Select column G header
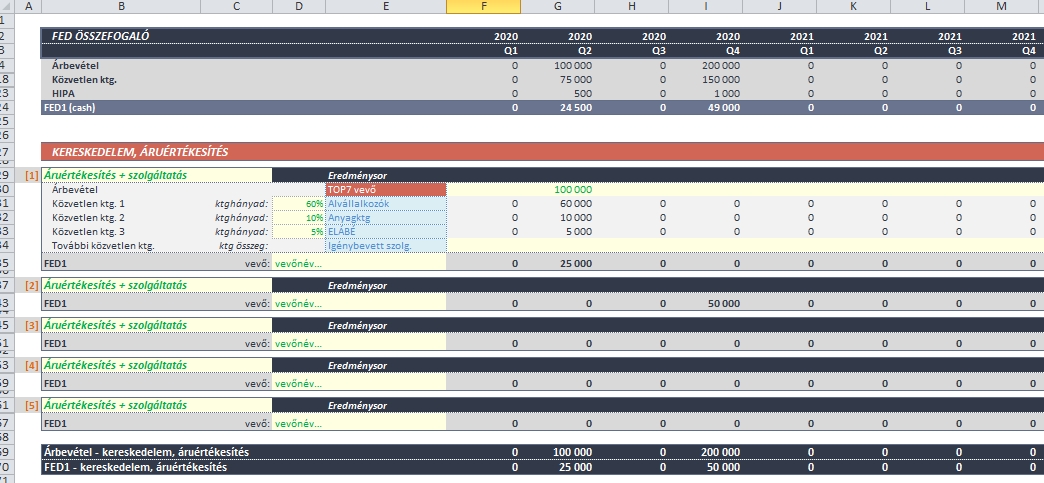1044x483 pixels. point(557,7)
